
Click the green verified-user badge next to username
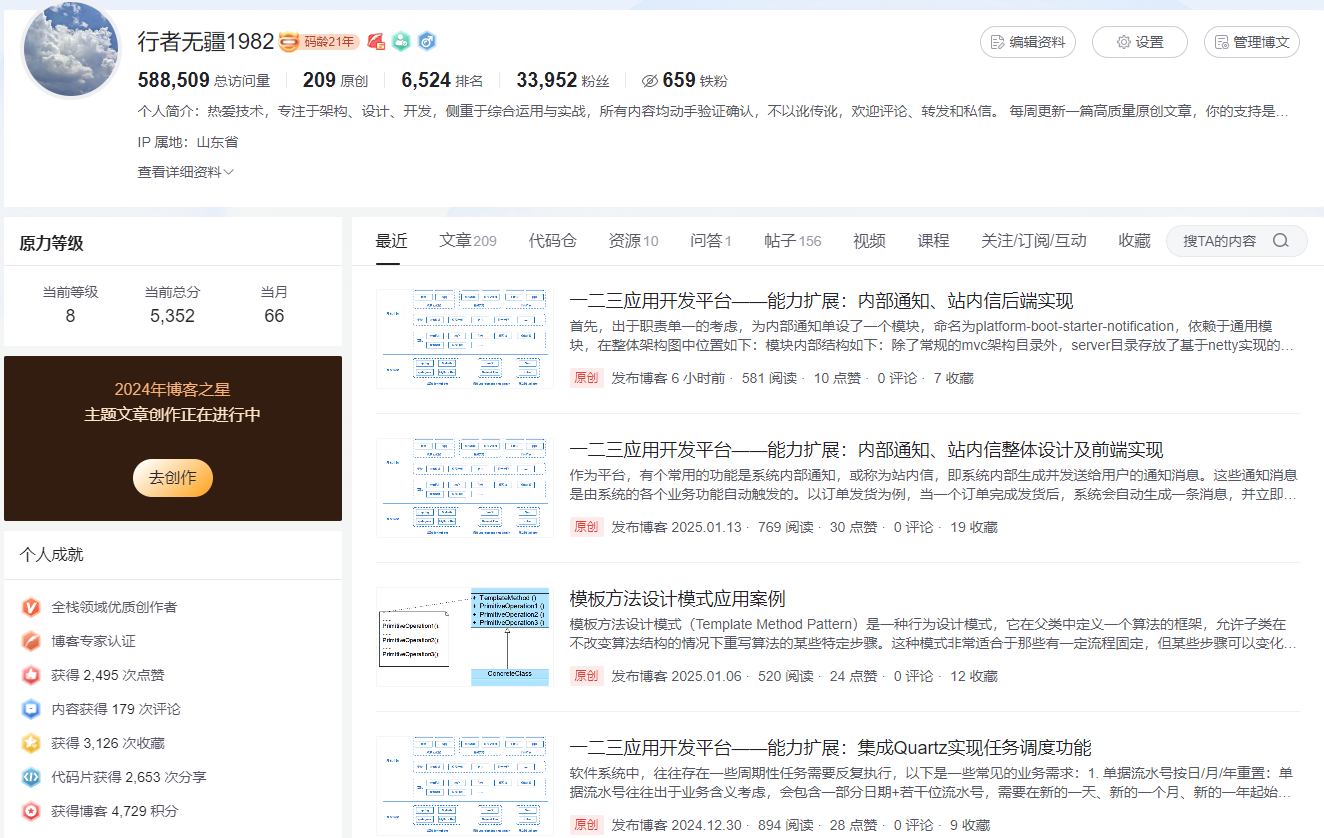[401, 41]
